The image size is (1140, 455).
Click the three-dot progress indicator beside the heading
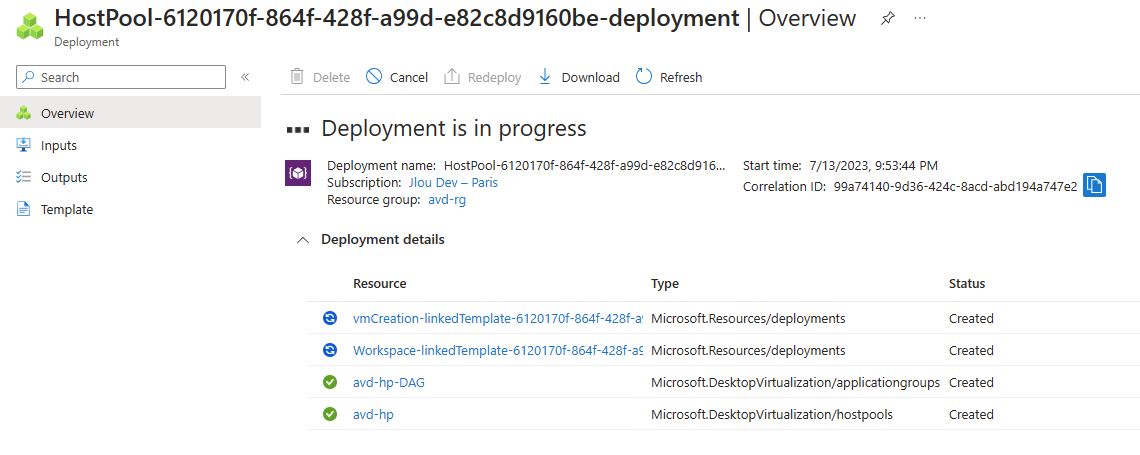pyautogui.click(x=298, y=129)
